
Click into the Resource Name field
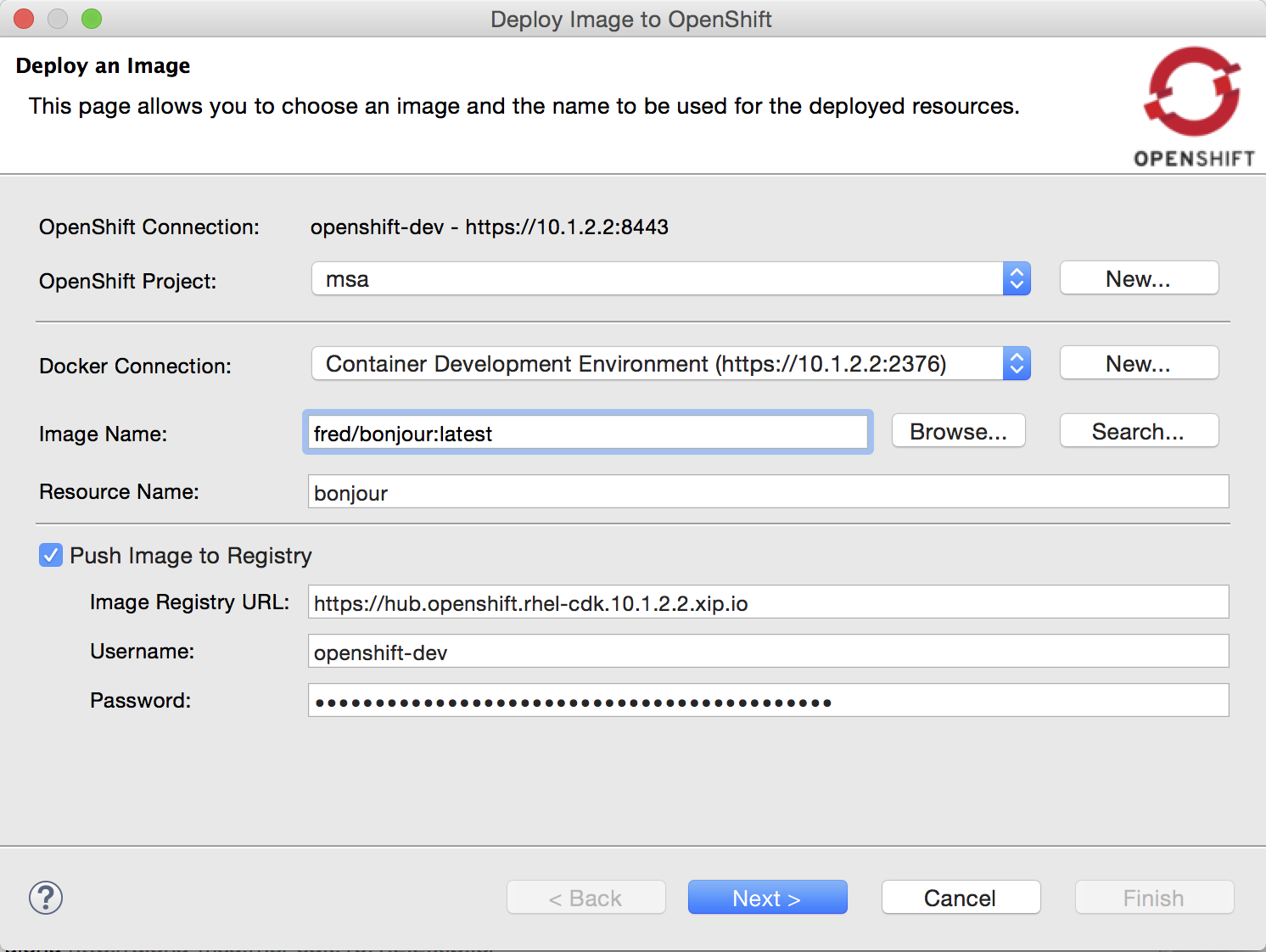(767, 493)
